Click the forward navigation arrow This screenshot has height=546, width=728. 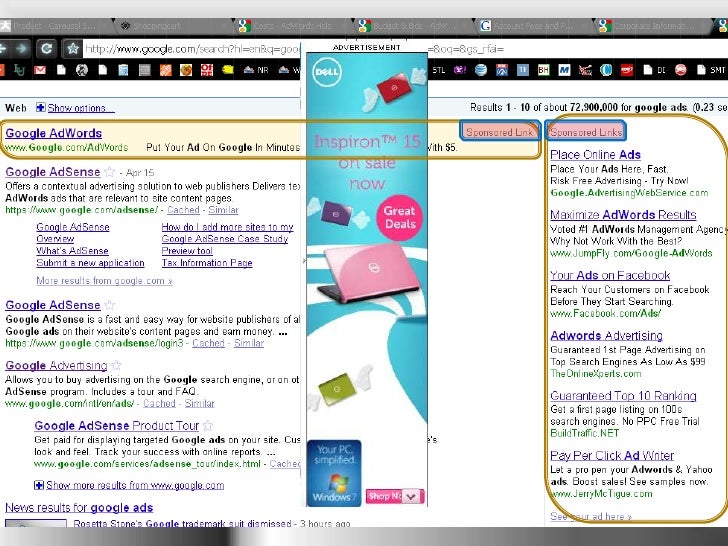tap(22, 48)
